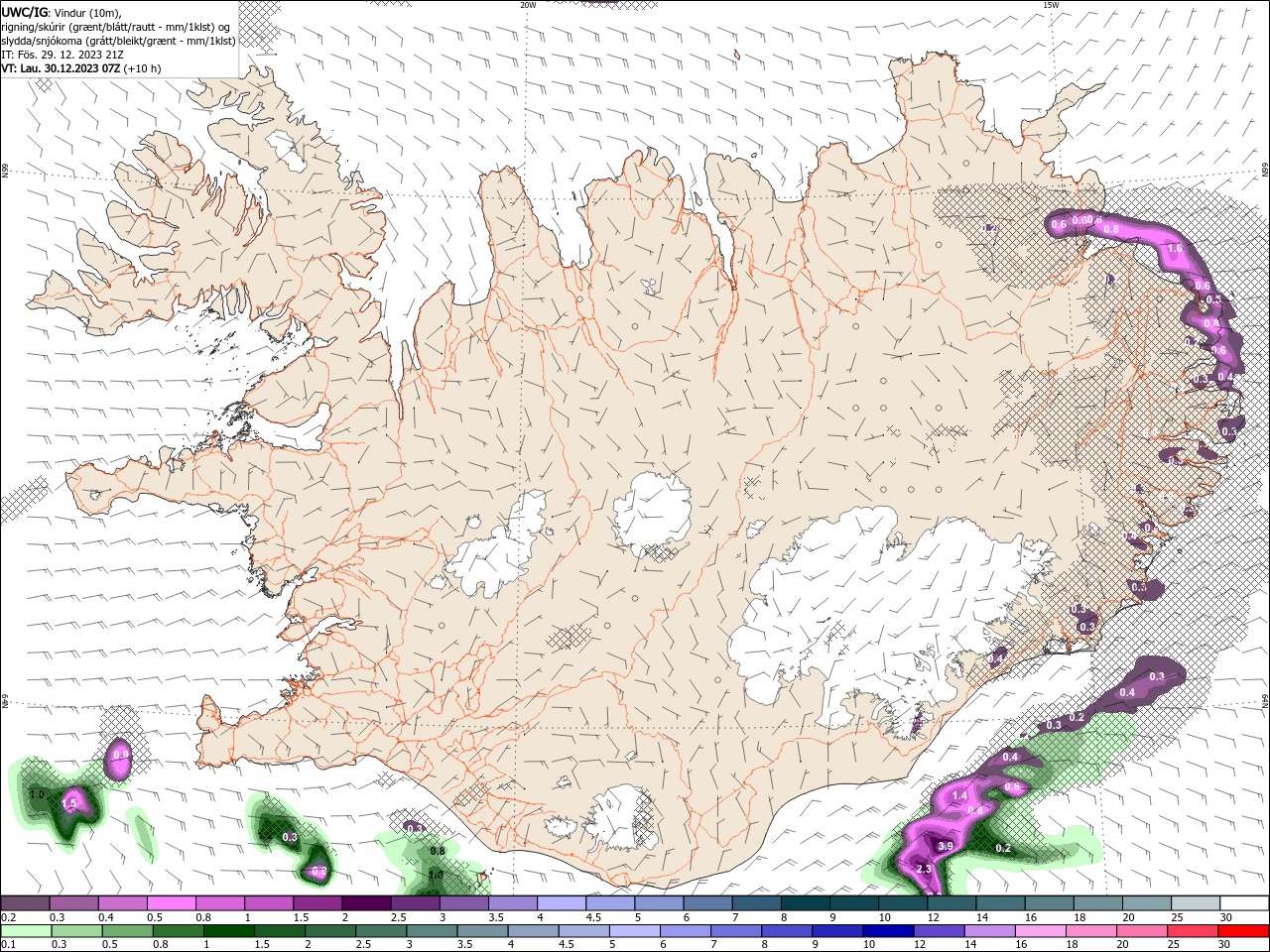Screen dimensions: 1270x952
Task: Click the 'rigning/skúrir' legend description line
Action: pyautogui.click(x=116, y=27)
